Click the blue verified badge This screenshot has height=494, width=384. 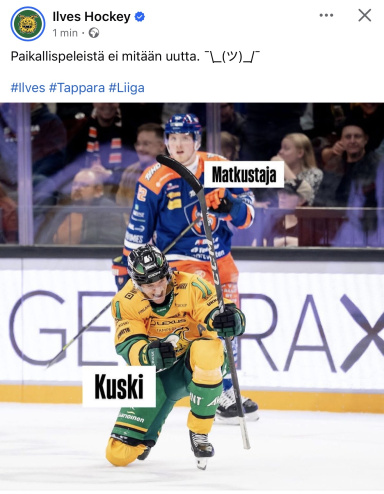coord(140,17)
